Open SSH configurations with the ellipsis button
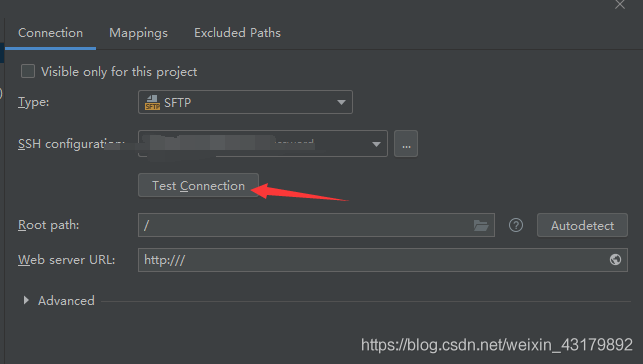The width and height of the screenshot is (643, 364). pyautogui.click(x=406, y=143)
